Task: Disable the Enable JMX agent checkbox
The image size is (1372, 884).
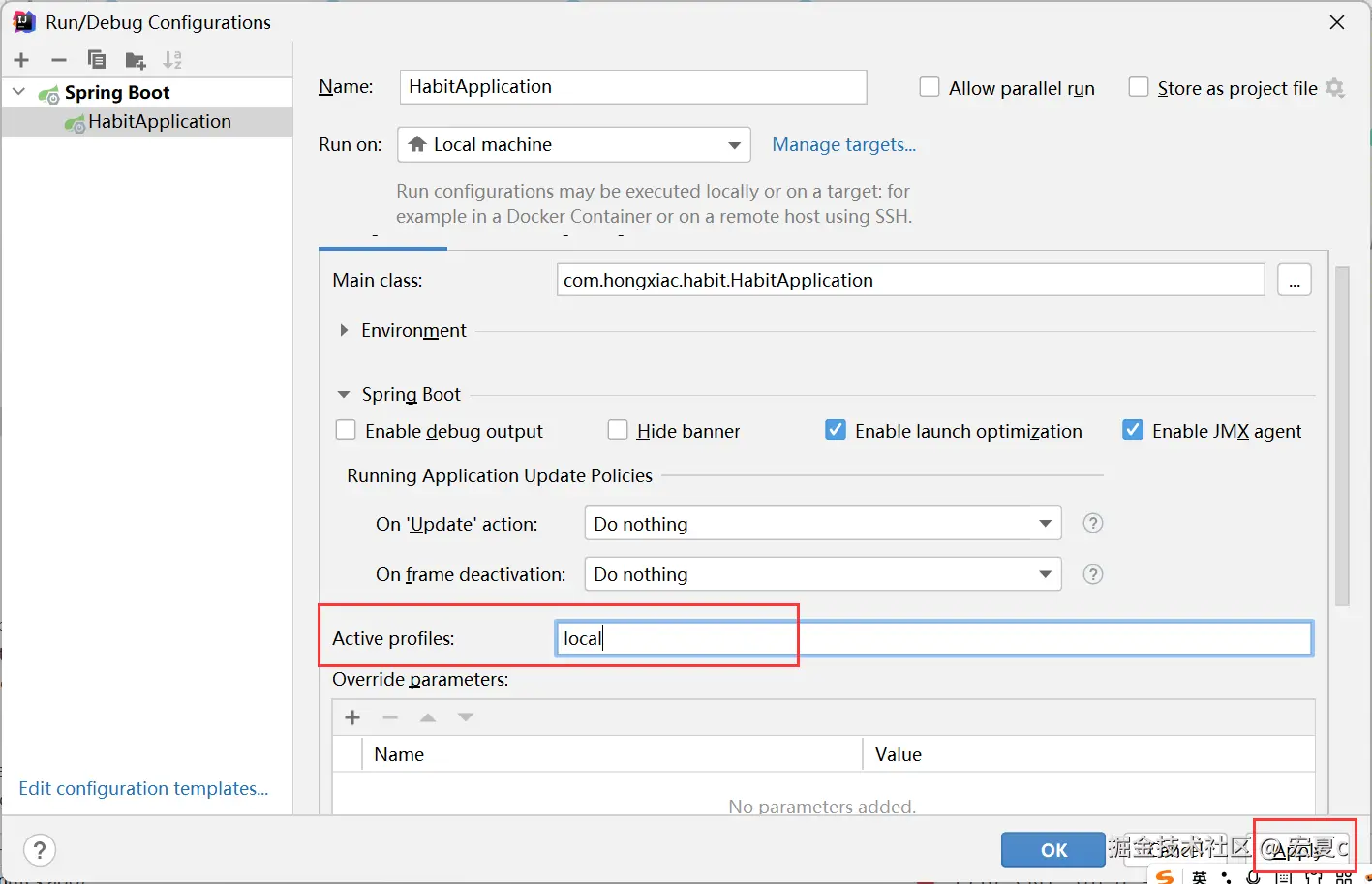Action: click(x=1133, y=430)
